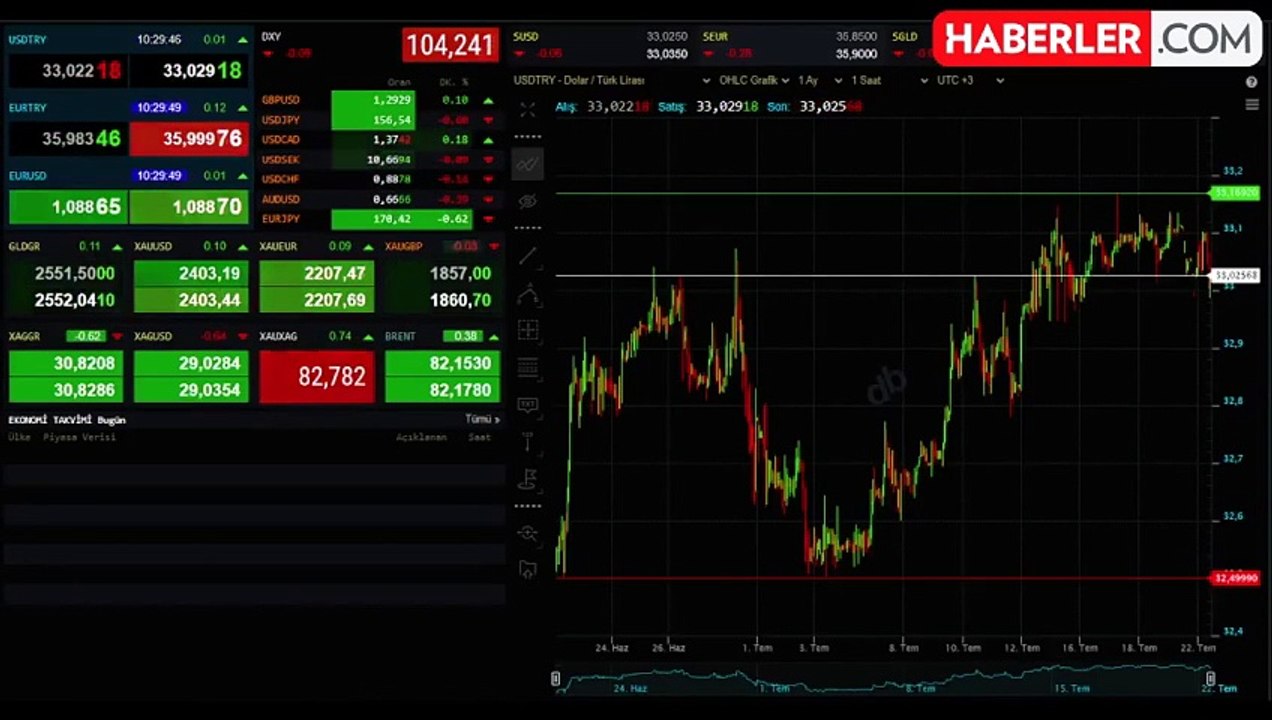Select the text annotation tool
Viewport: 1272px width, 720px height.
click(x=528, y=405)
